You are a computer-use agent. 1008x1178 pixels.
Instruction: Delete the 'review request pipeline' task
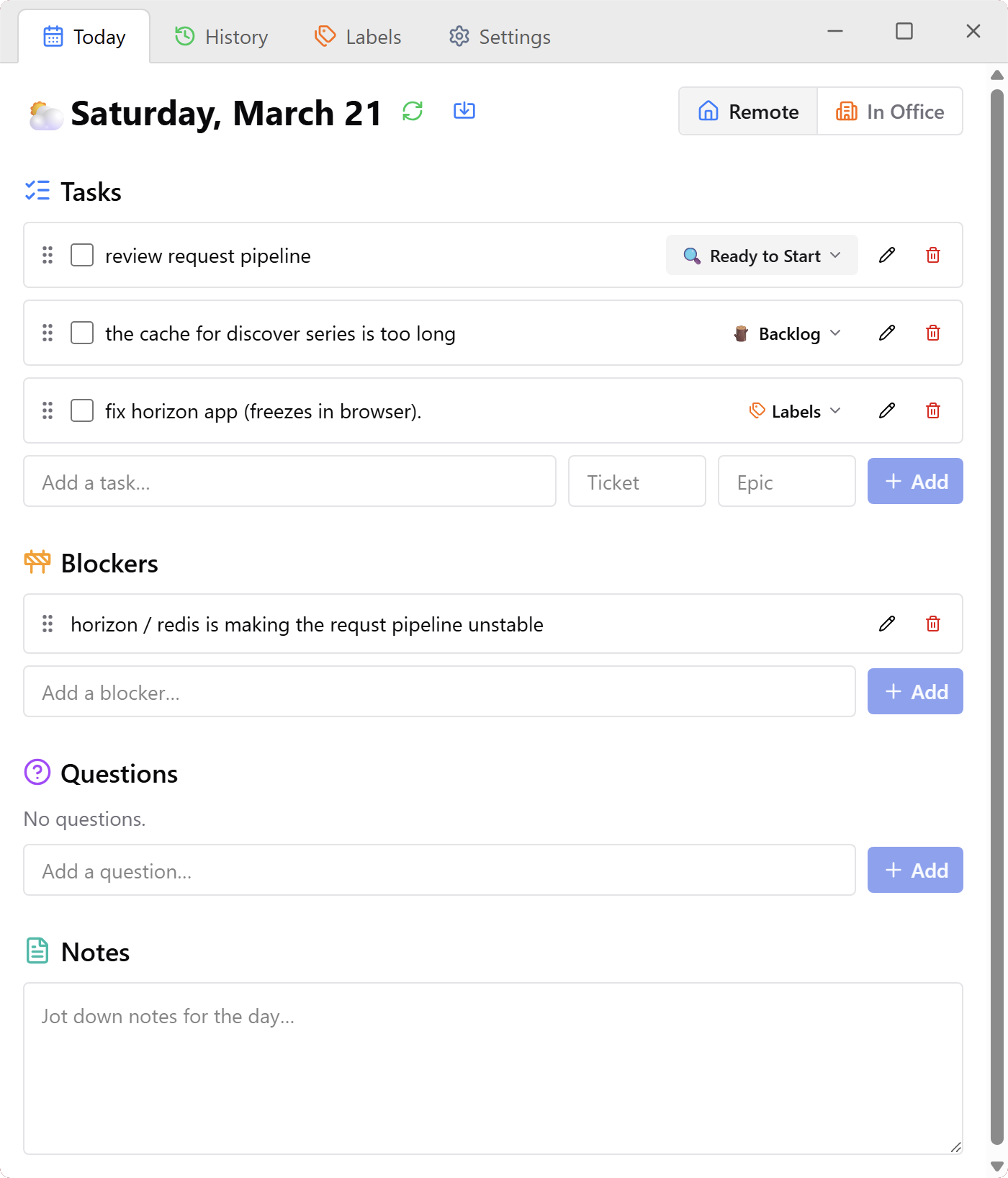(x=933, y=255)
